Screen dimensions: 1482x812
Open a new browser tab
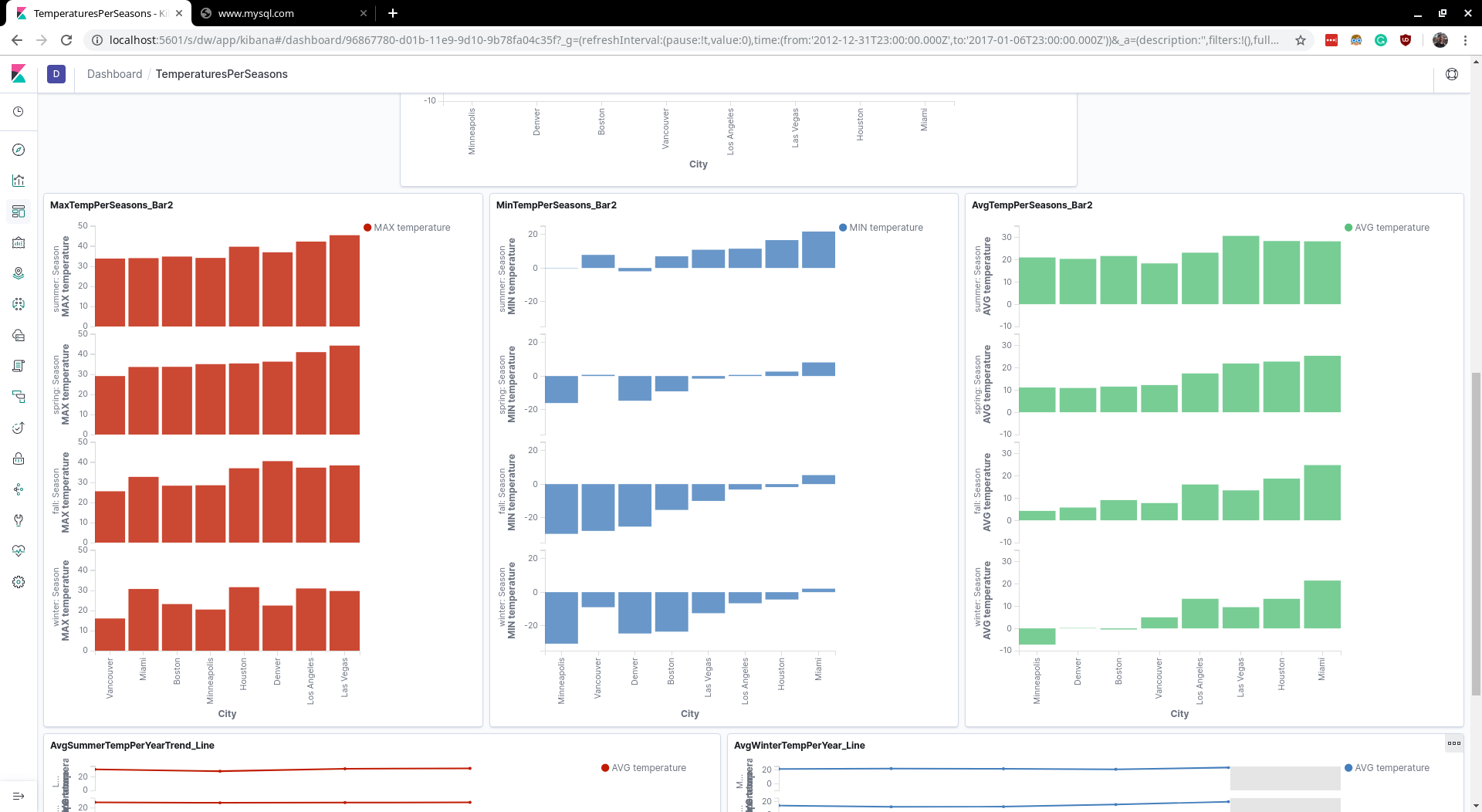[393, 13]
